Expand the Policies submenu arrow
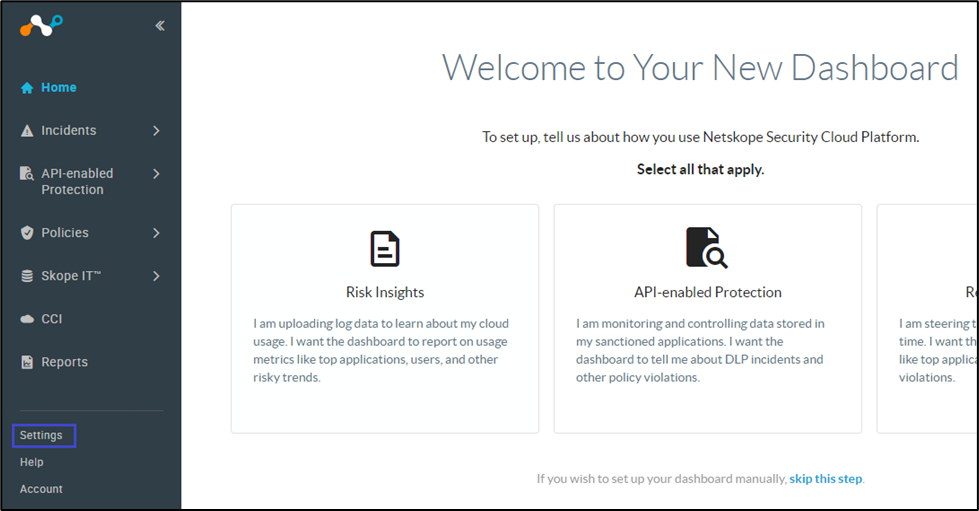 (156, 233)
